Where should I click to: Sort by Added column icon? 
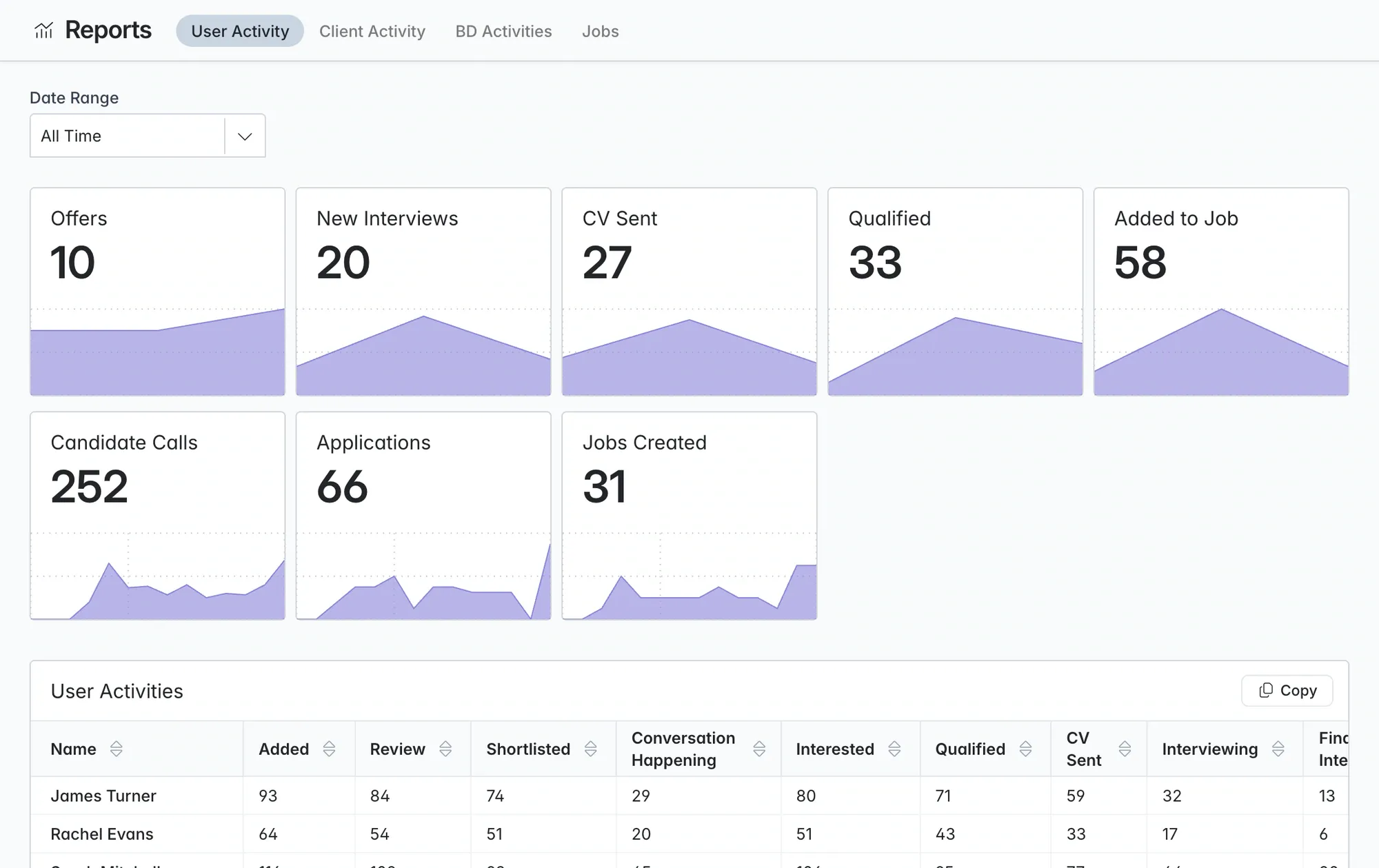tap(329, 749)
